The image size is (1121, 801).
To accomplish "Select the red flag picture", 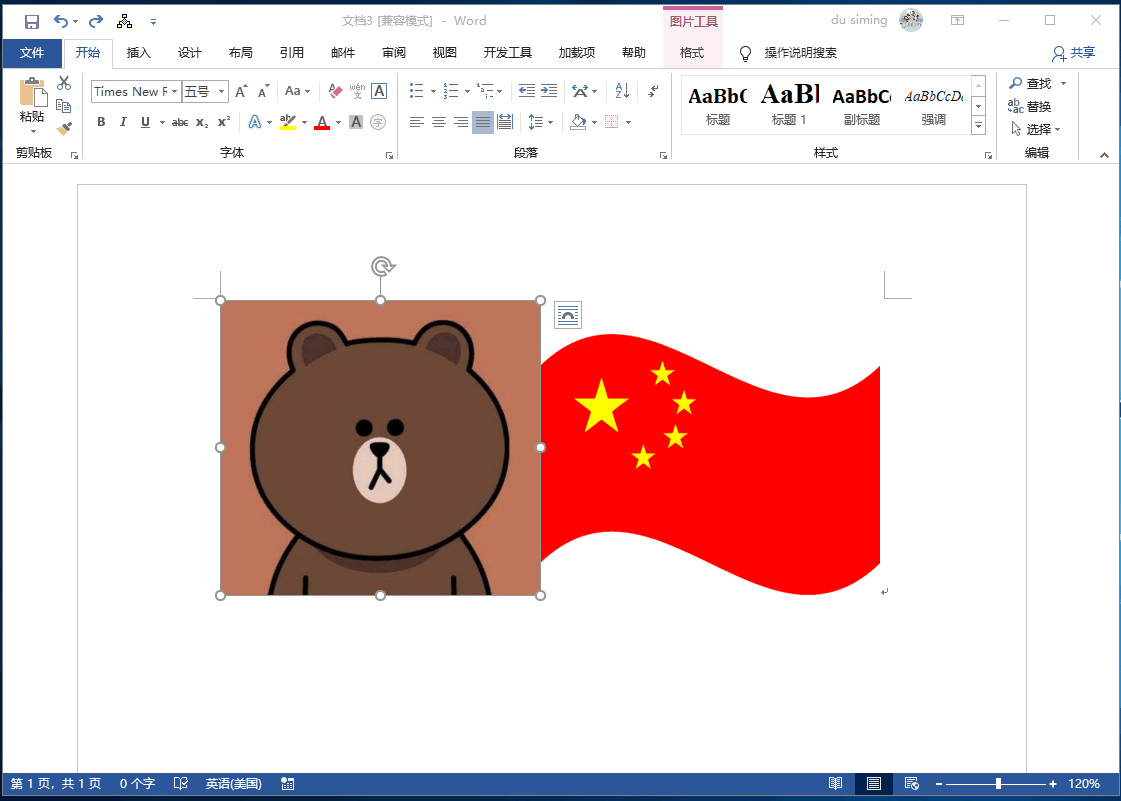I will tap(710, 464).
